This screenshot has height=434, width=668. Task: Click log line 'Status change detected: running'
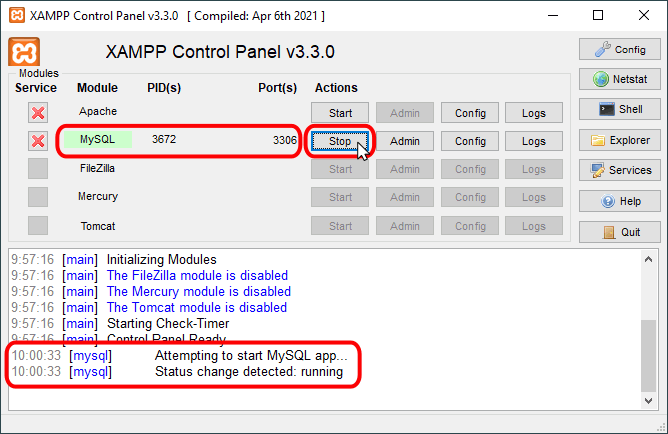249,372
